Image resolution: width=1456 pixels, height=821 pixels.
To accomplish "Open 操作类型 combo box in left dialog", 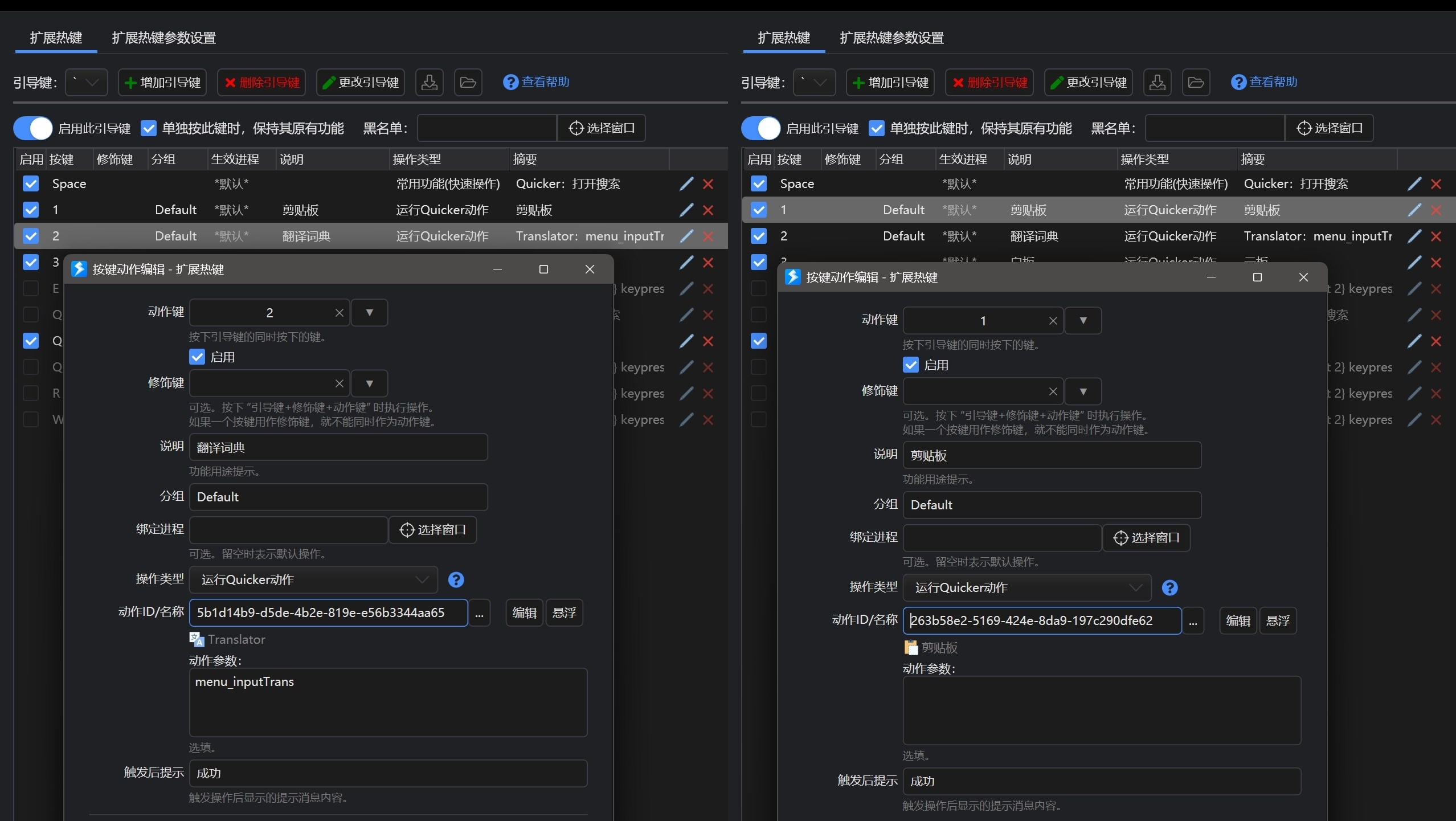I will tap(313, 580).
